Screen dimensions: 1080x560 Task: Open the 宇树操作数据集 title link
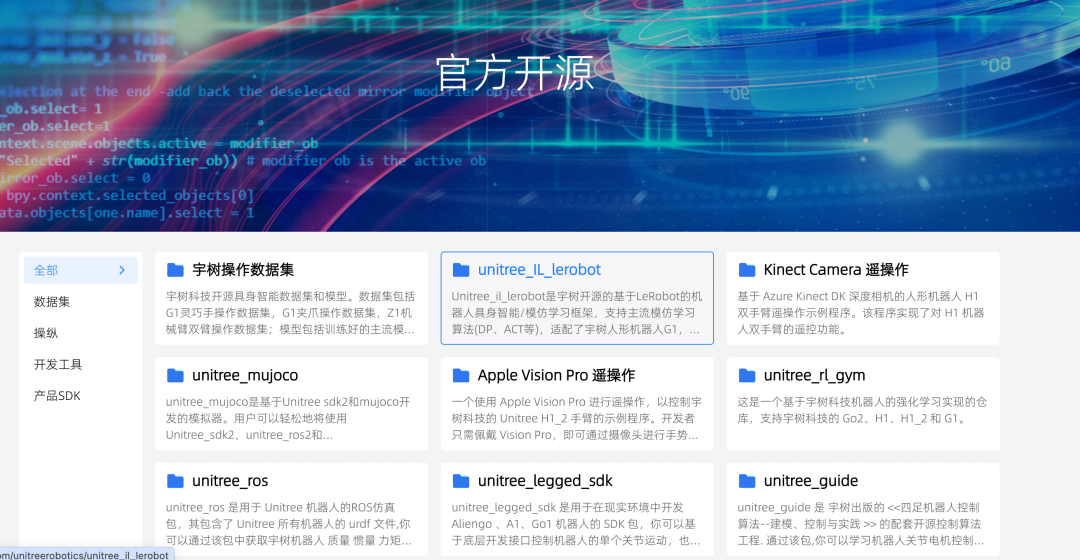coord(243,270)
